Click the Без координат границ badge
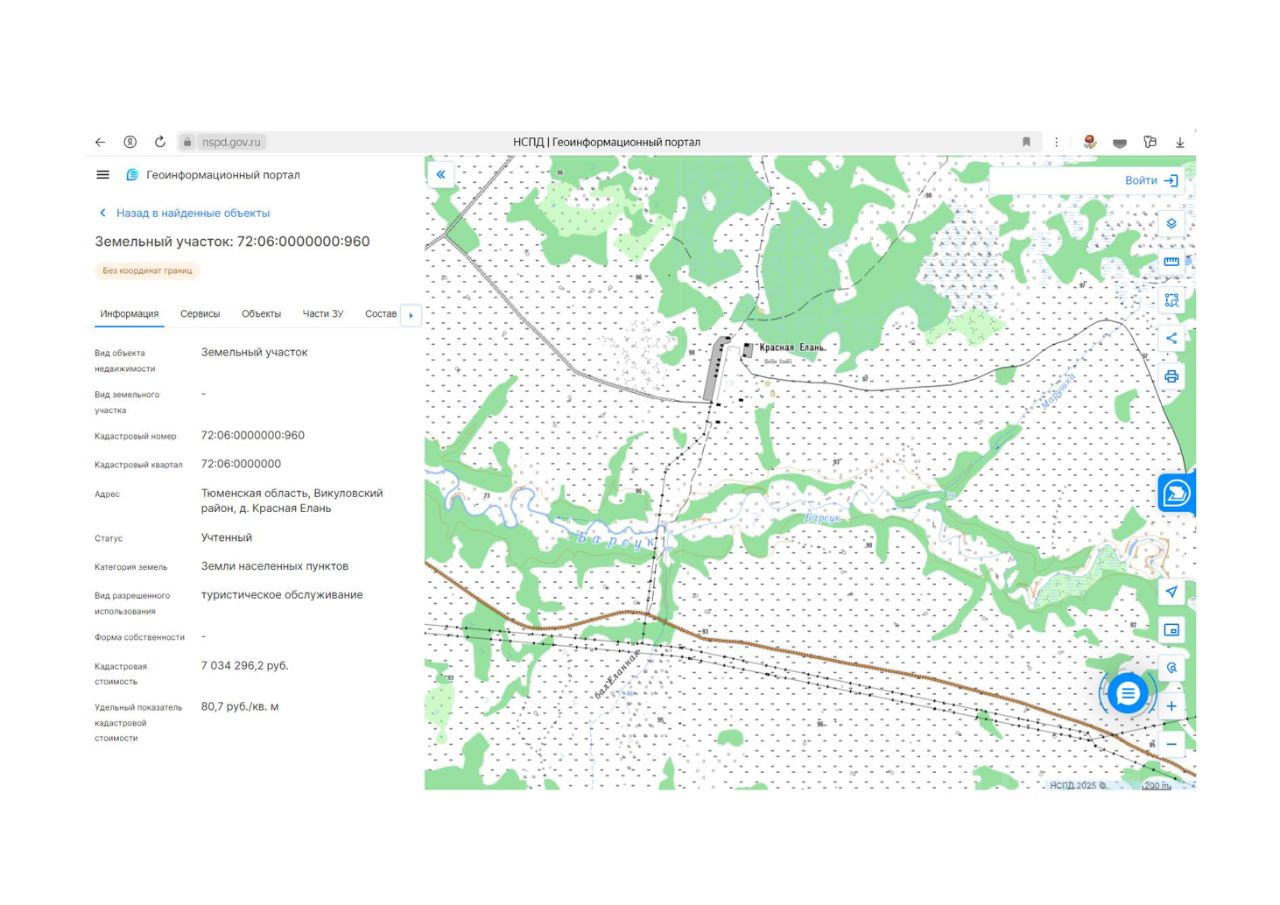 (148, 271)
